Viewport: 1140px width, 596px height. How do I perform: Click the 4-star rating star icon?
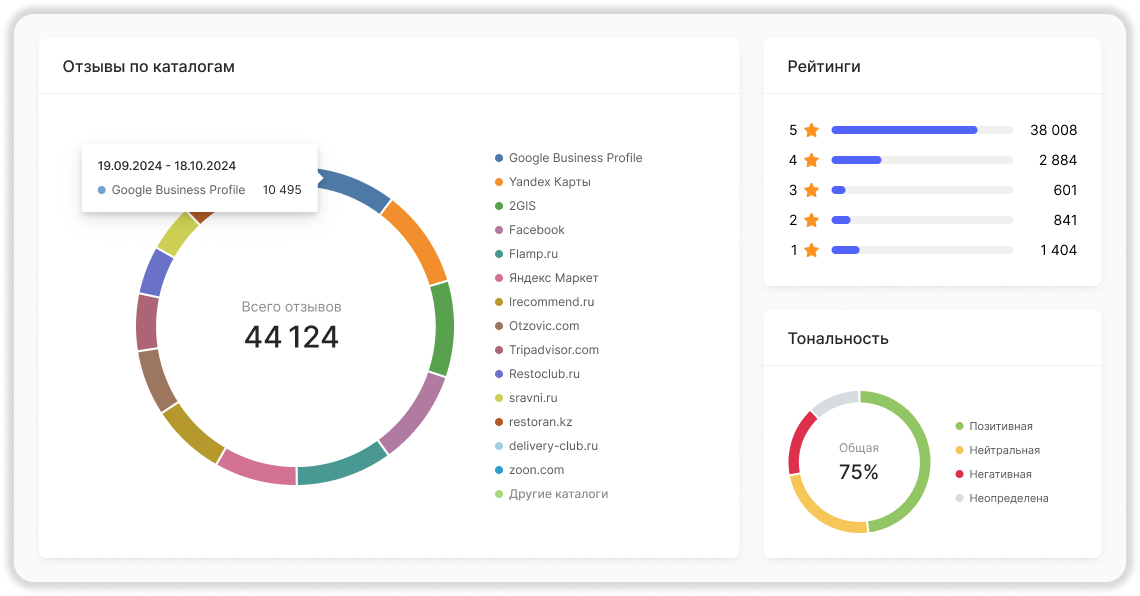(x=811, y=160)
